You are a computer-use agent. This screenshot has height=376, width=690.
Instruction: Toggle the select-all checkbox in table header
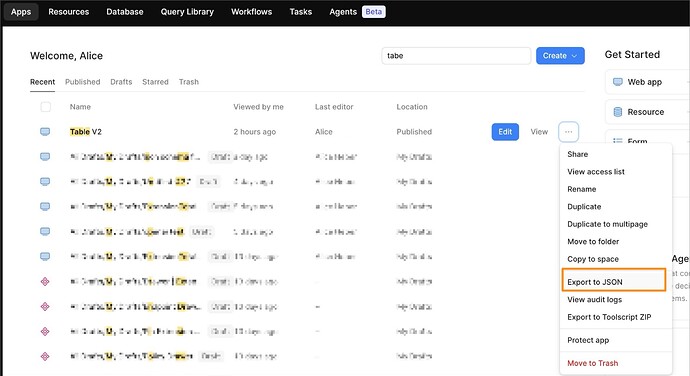[x=45, y=107]
